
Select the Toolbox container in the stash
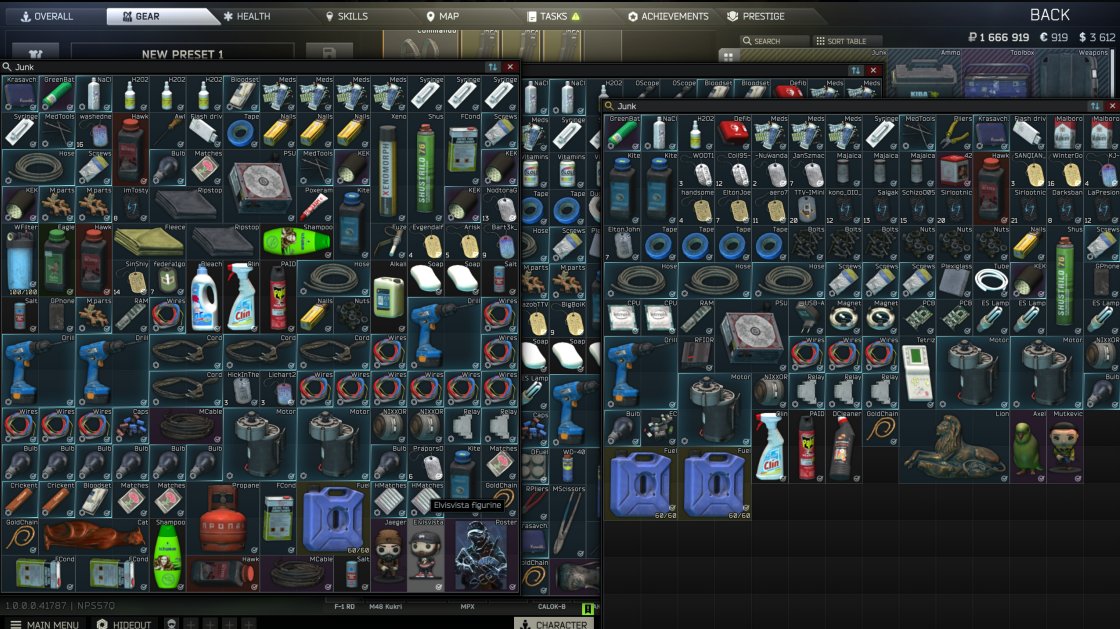tap(999, 74)
